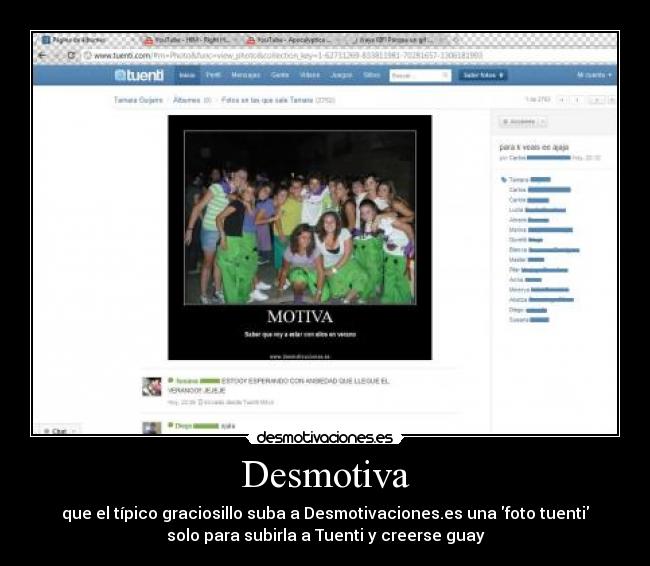Viewport: 650px width, 566px height.
Task: Open Vídeos in tuenti navigation
Action: (x=310, y=75)
